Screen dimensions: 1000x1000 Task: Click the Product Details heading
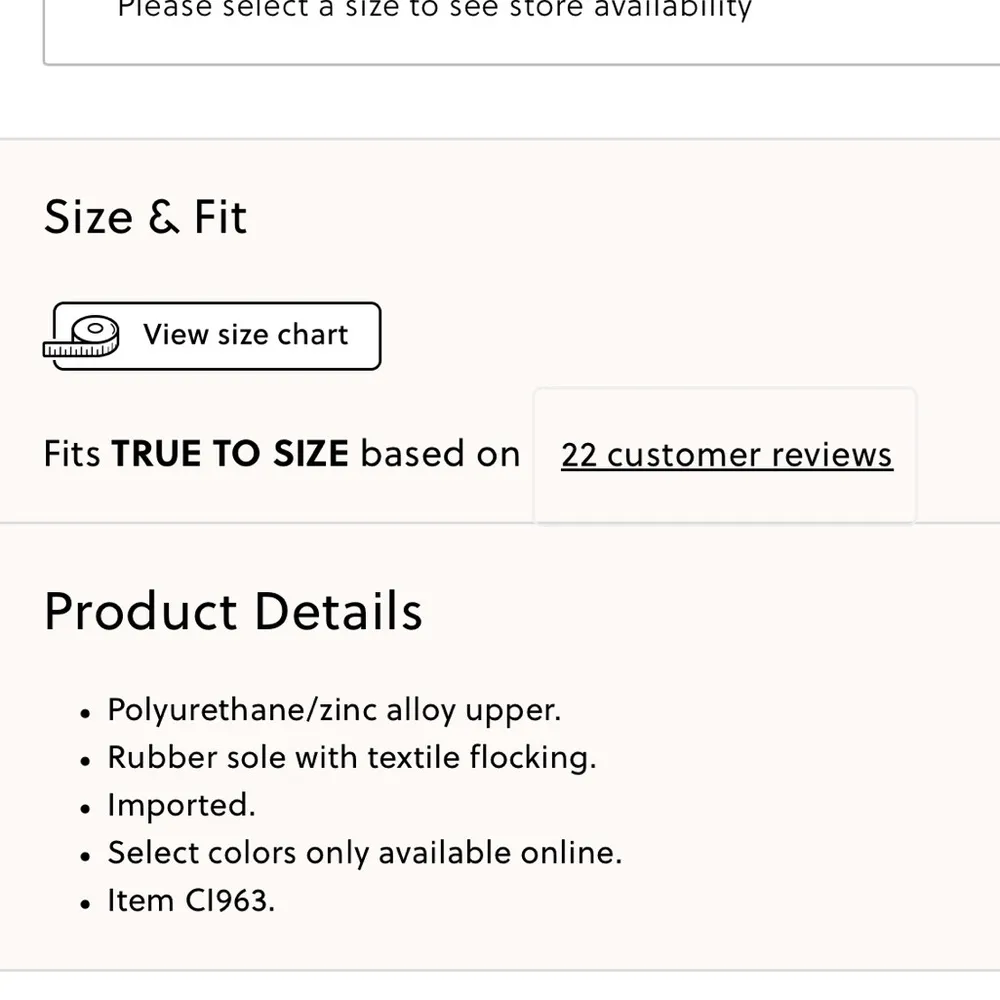[232, 611]
